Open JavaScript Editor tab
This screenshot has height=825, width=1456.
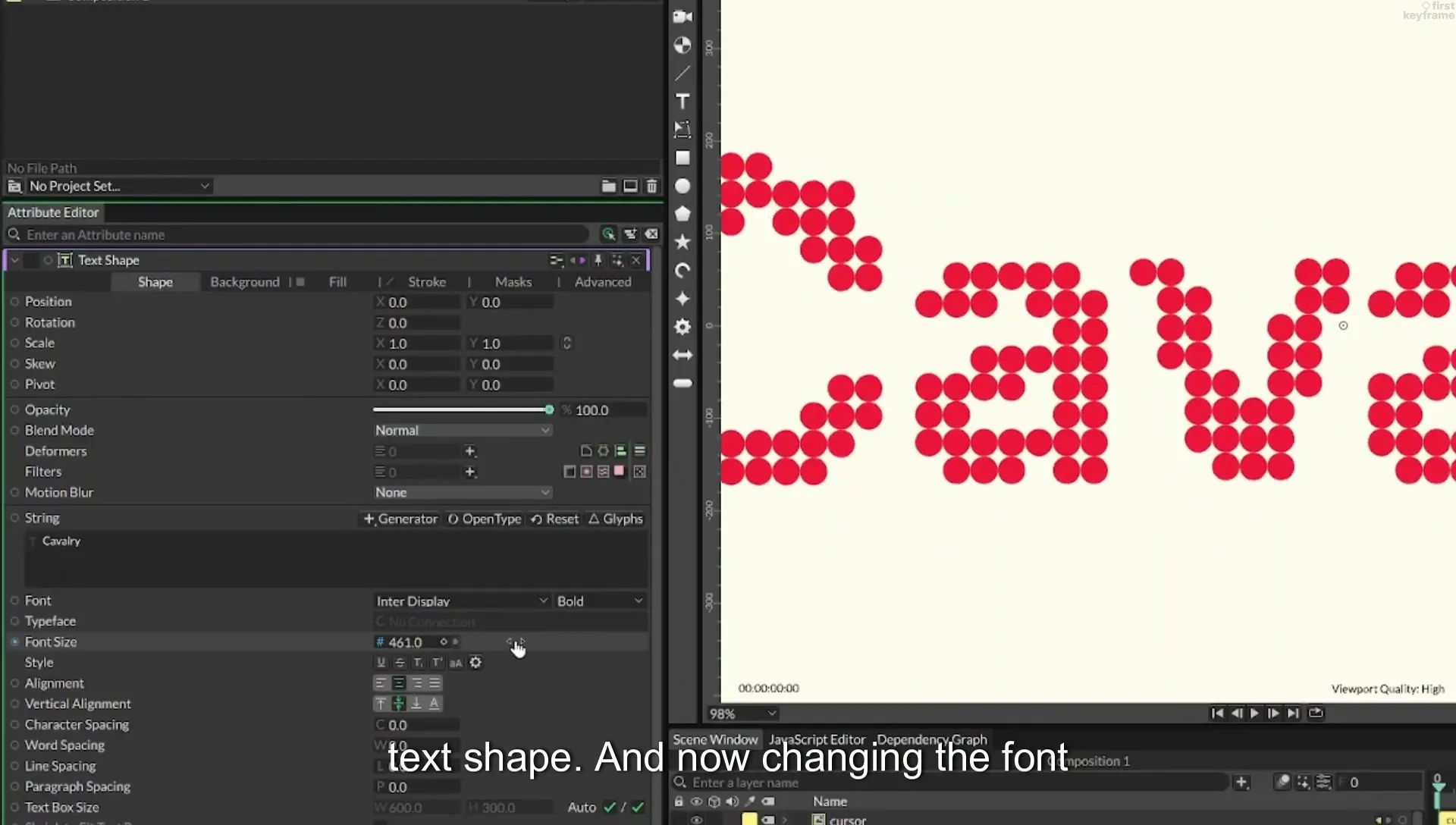[817, 739]
